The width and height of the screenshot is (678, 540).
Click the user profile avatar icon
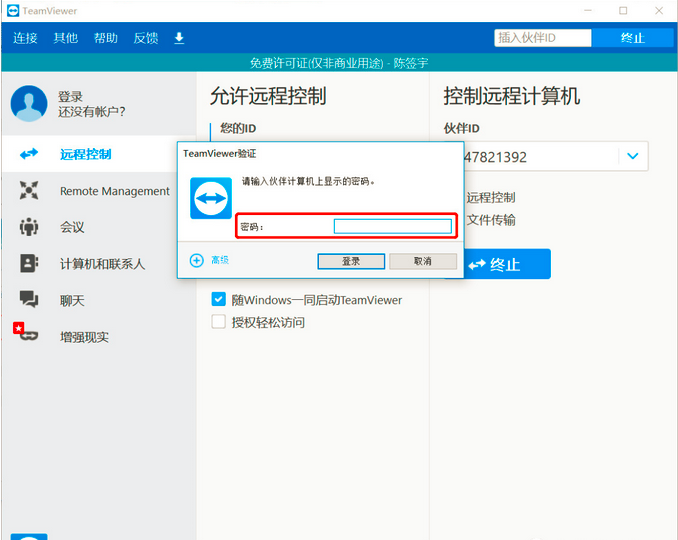point(29,104)
